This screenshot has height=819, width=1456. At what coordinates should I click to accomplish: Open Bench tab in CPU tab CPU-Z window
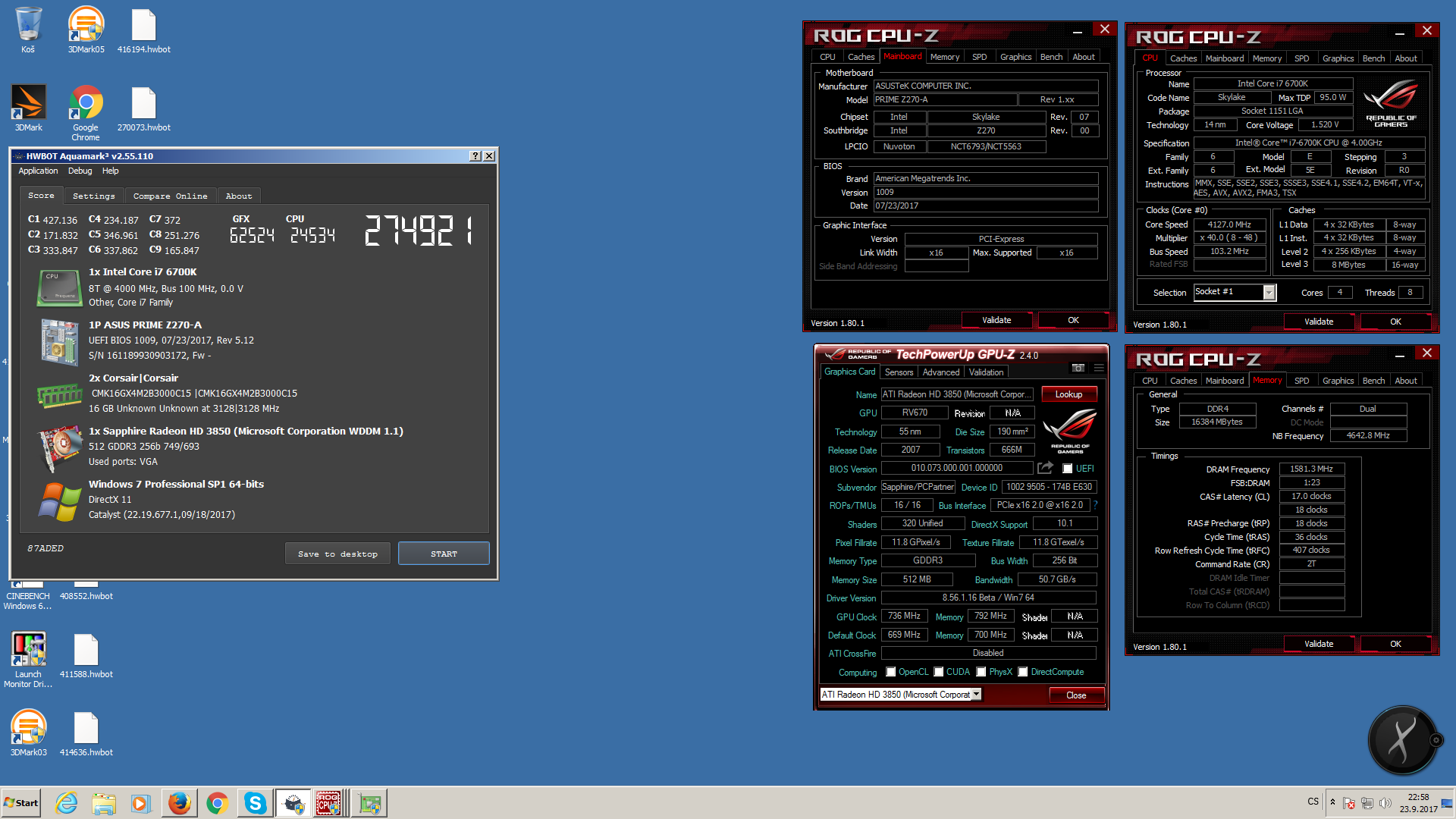coord(1373,58)
